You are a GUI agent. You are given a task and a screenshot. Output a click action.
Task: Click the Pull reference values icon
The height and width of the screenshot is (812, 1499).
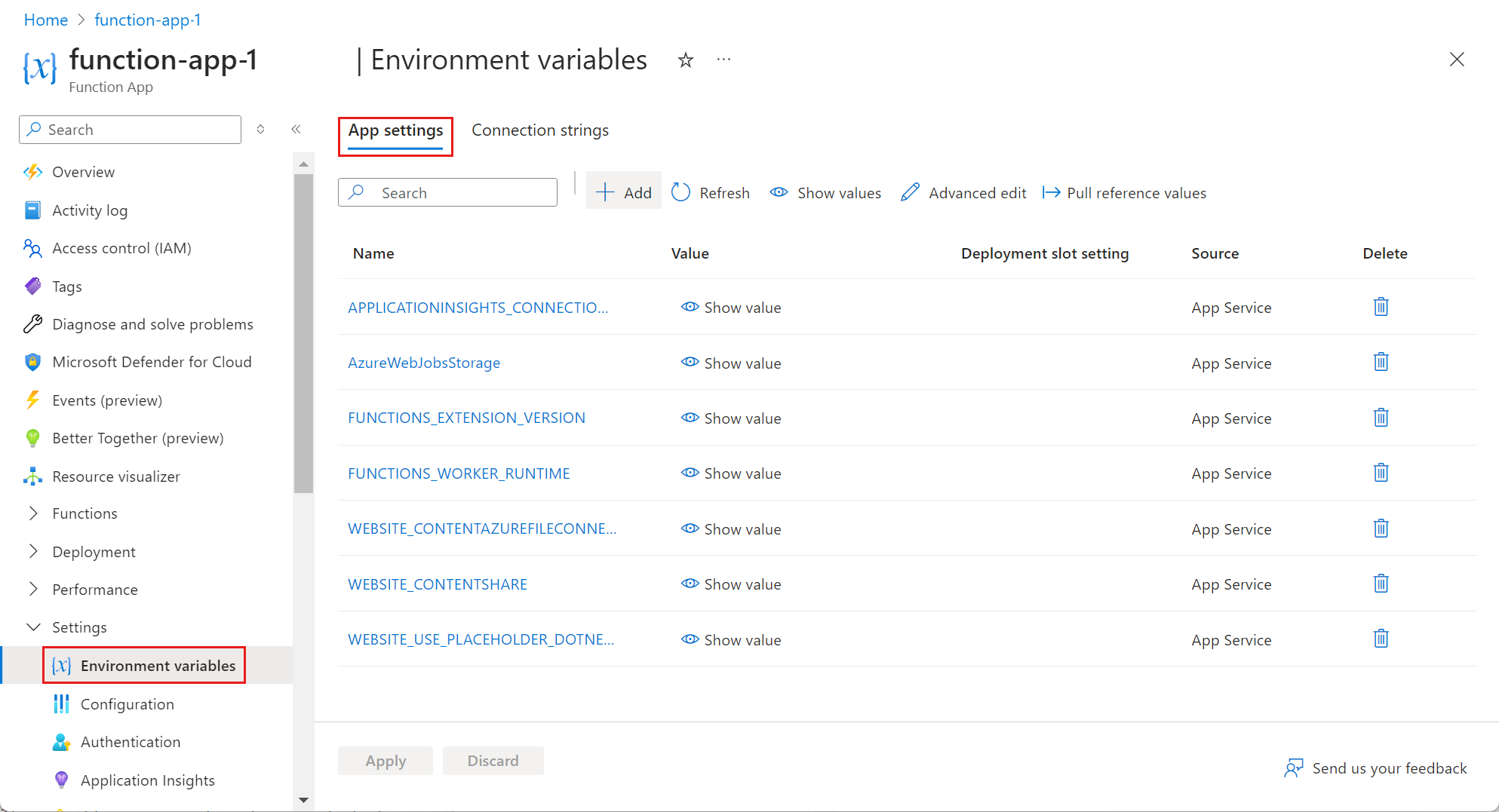(x=1051, y=192)
